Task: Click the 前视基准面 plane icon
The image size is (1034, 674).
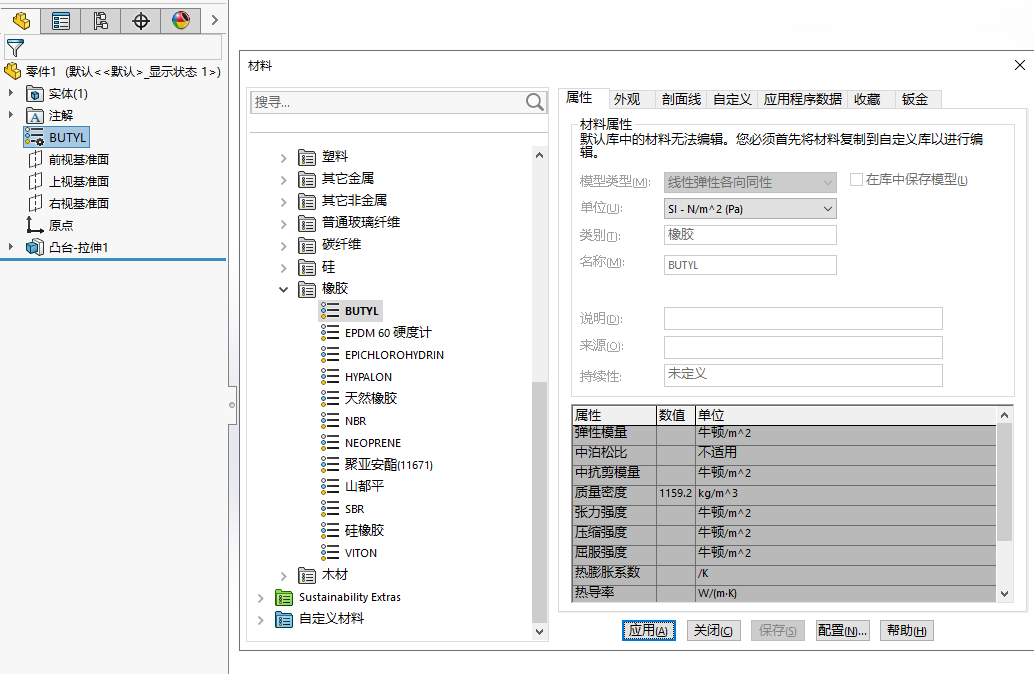Action: coord(35,159)
